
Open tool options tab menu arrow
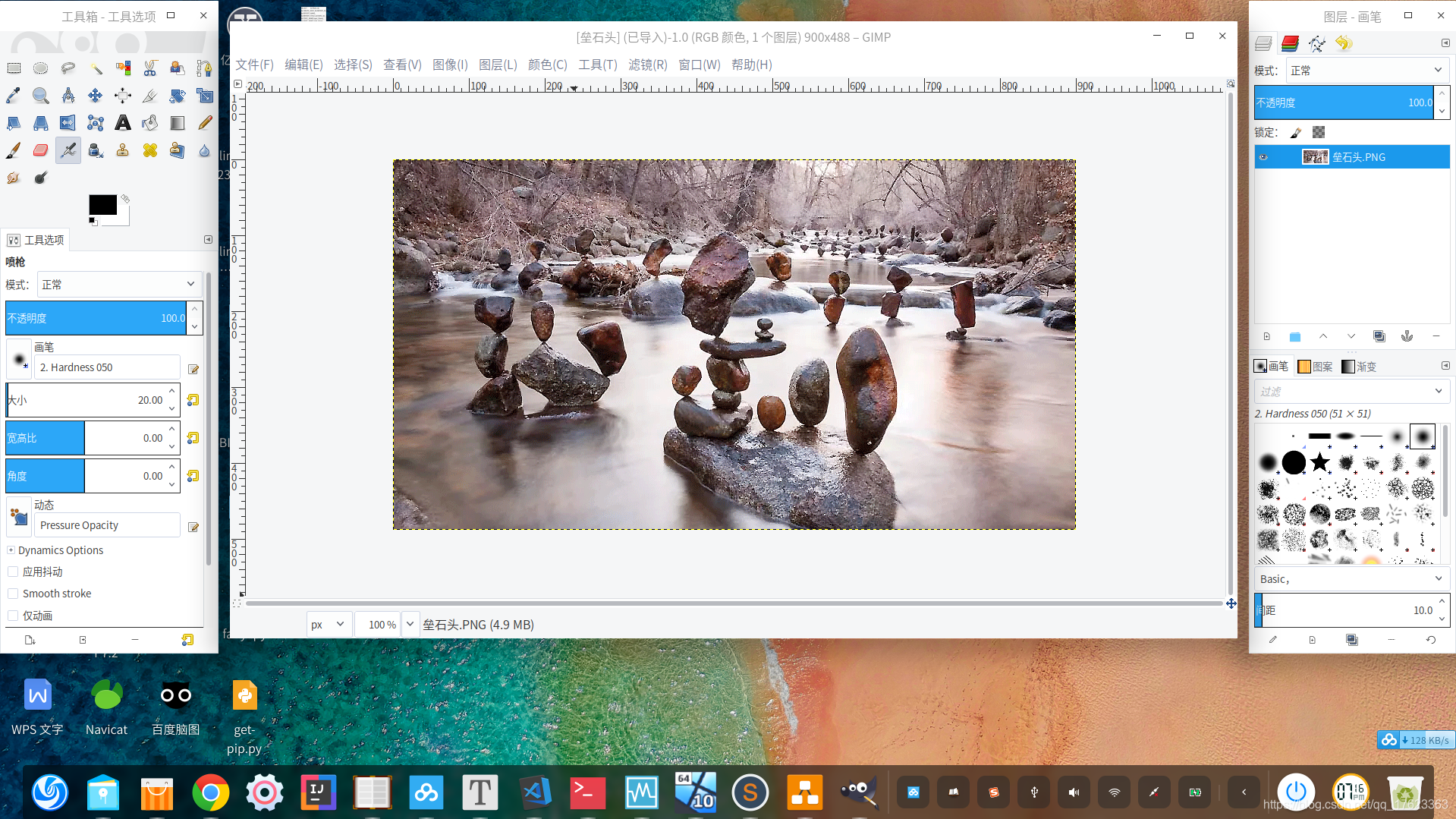208,240
